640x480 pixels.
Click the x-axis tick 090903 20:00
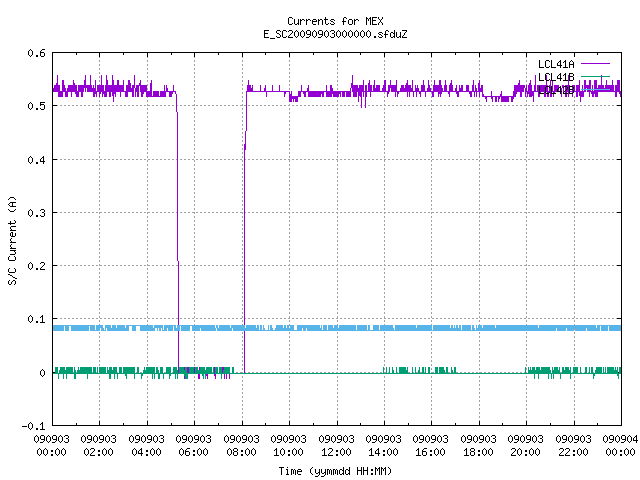pos(525,446)
